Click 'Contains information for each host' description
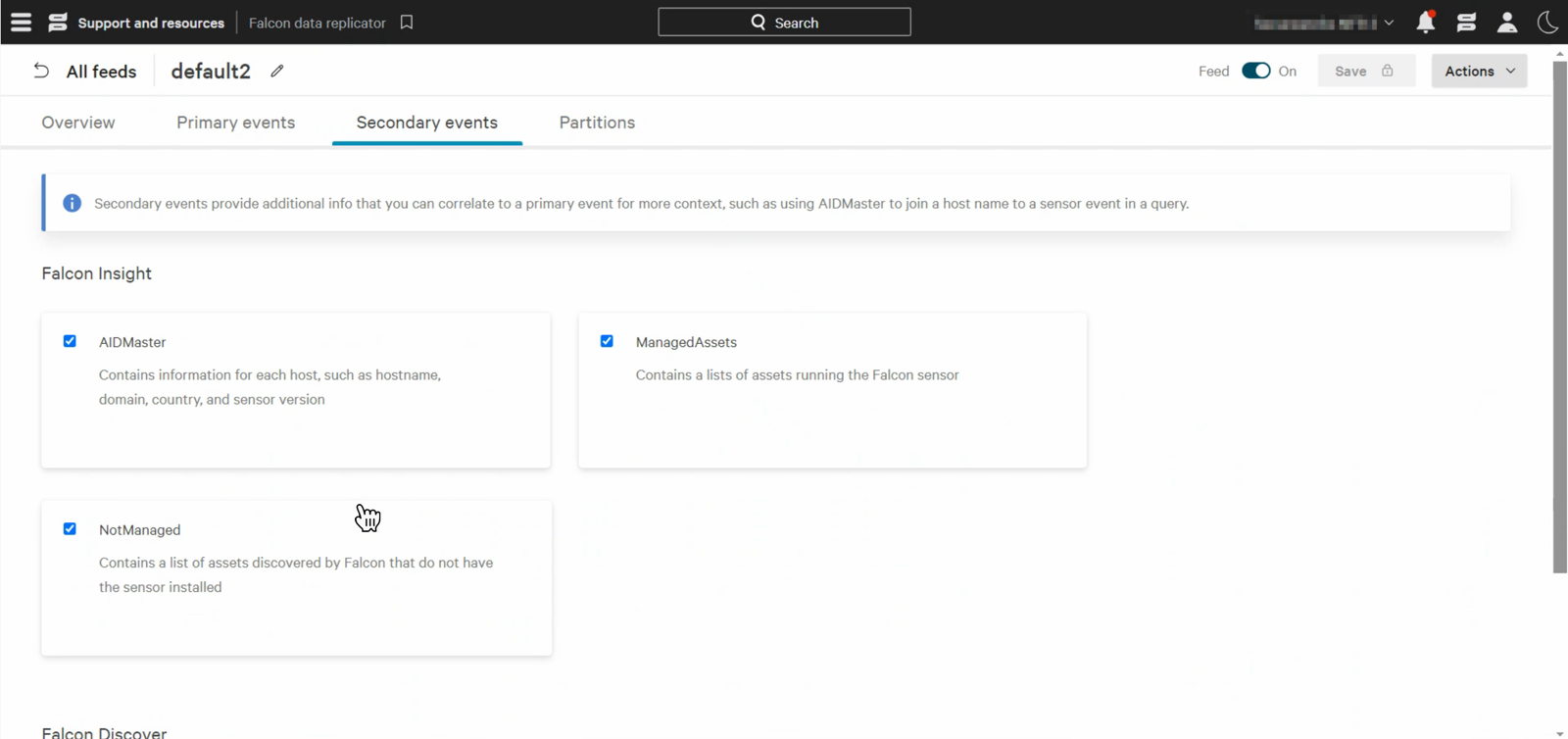This screenshot has width=1568, height=739. tap(269, 387)
